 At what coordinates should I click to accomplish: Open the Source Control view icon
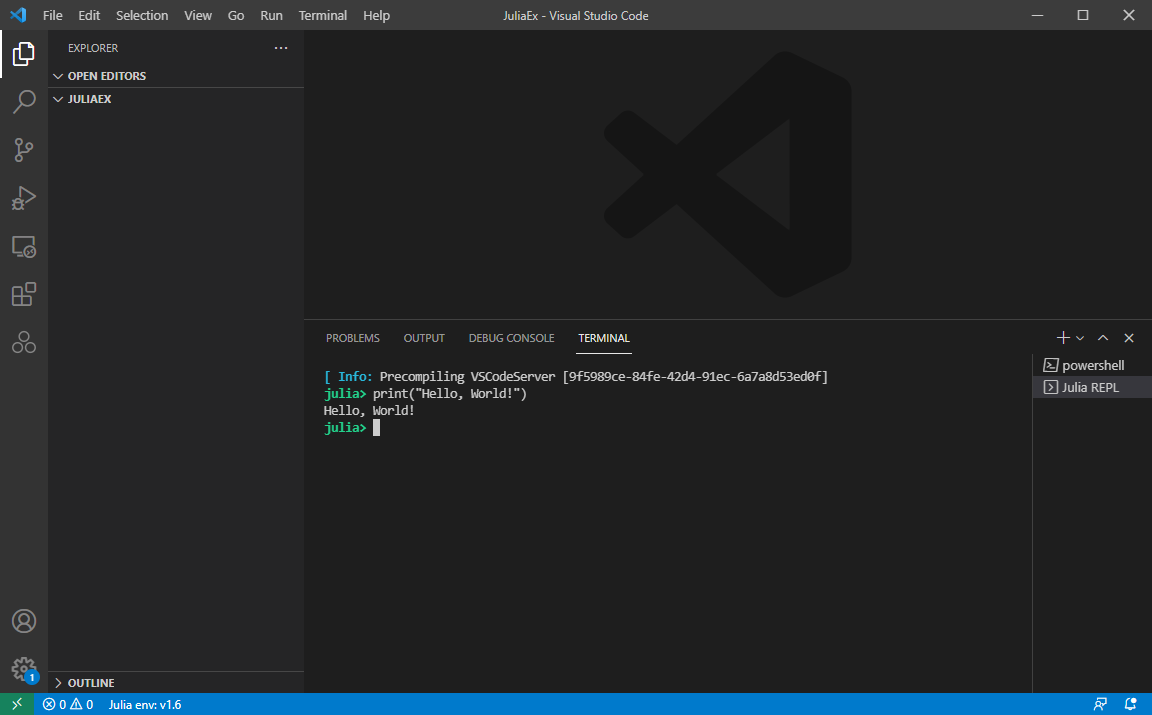pos(24,150)
